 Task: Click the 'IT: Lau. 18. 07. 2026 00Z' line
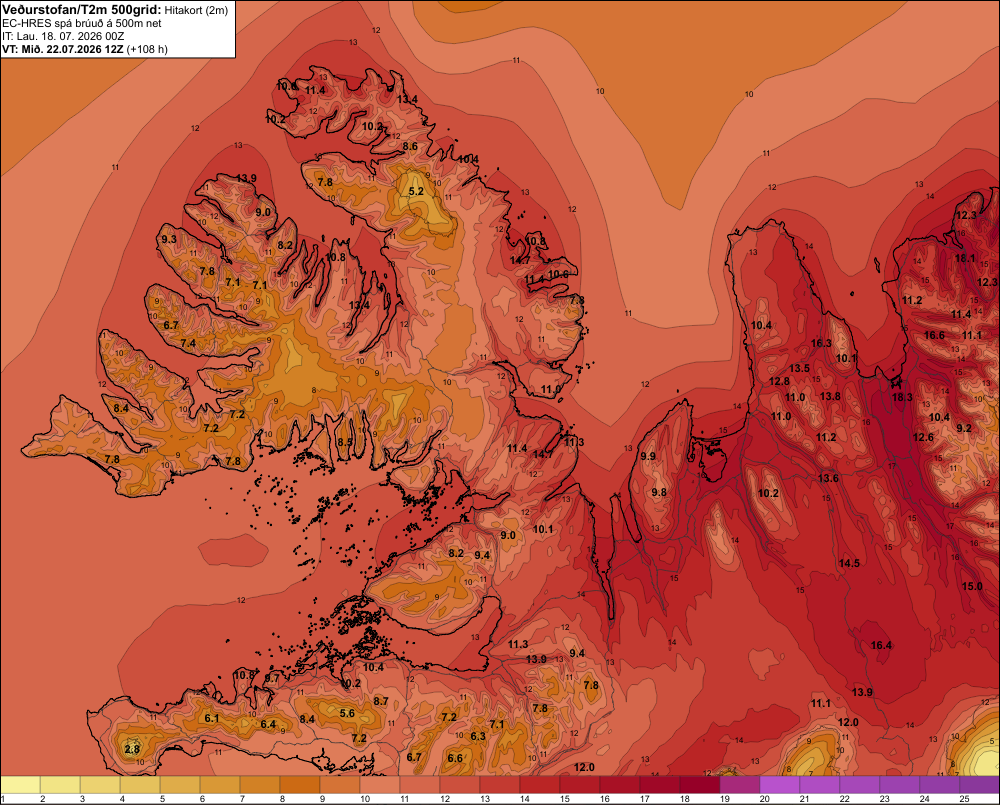[63, 36]
